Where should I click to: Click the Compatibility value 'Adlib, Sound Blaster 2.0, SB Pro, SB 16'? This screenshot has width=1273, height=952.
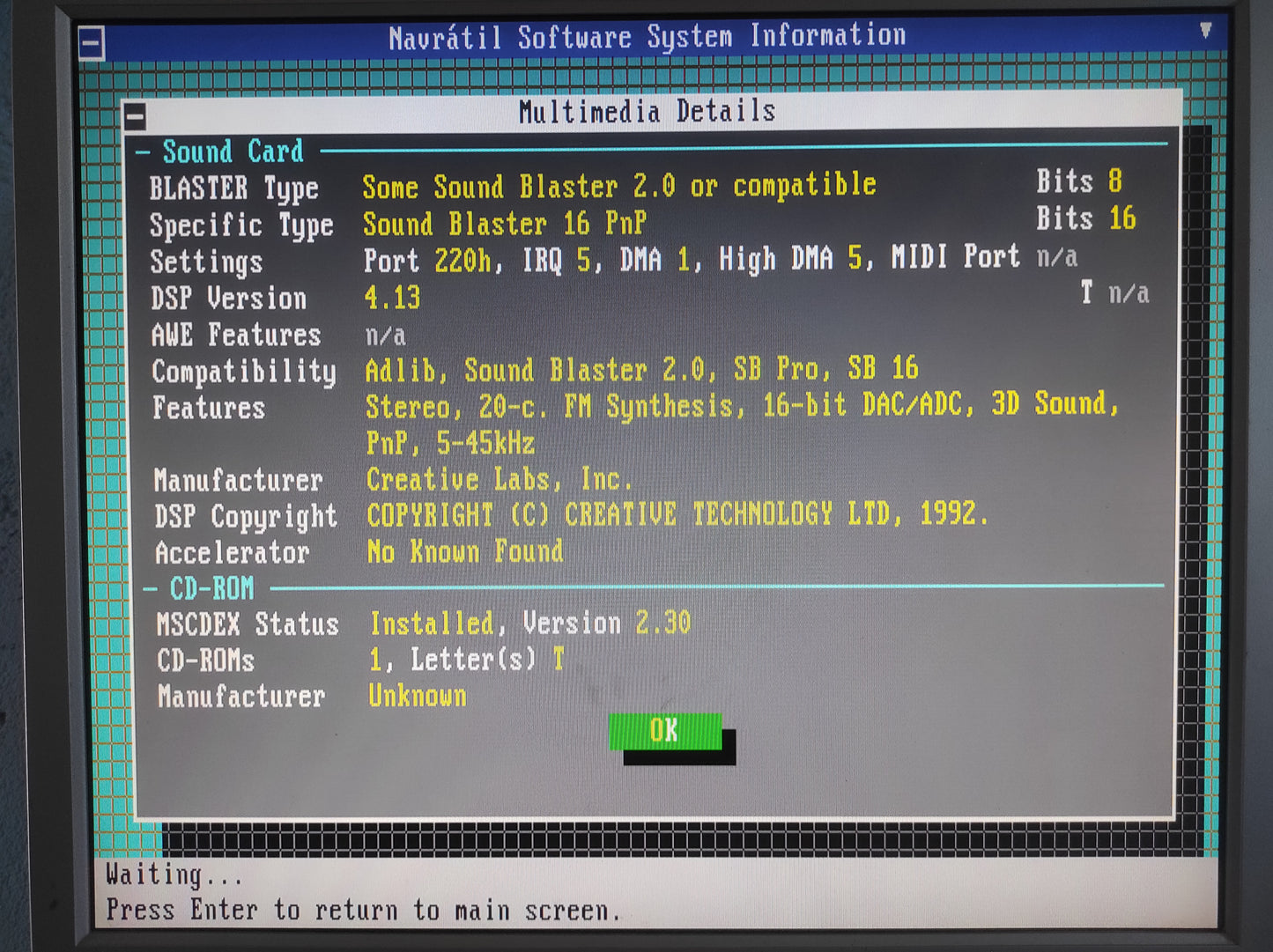(x=642, y=369)
